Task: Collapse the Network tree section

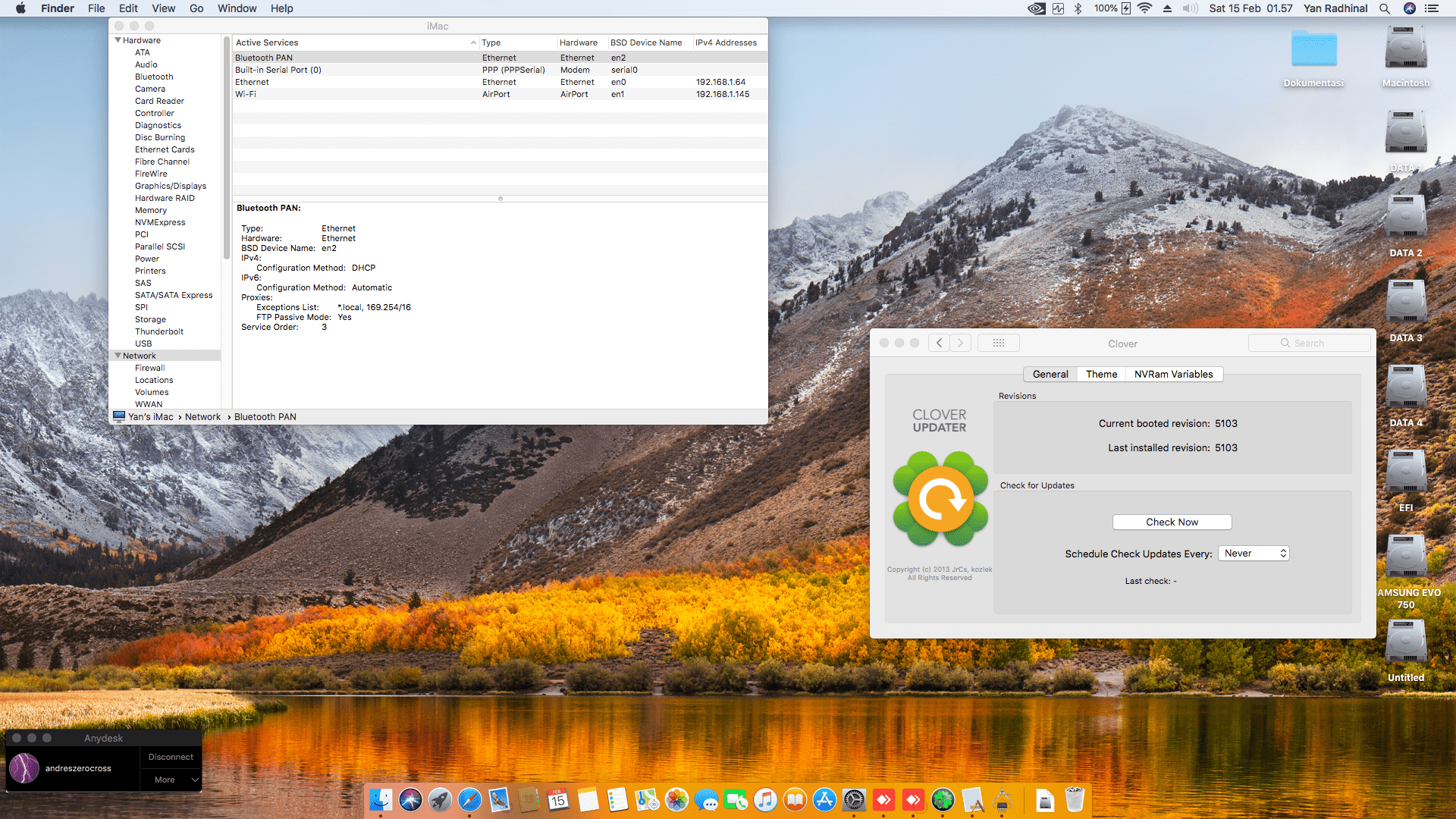Action: point(118,356)
